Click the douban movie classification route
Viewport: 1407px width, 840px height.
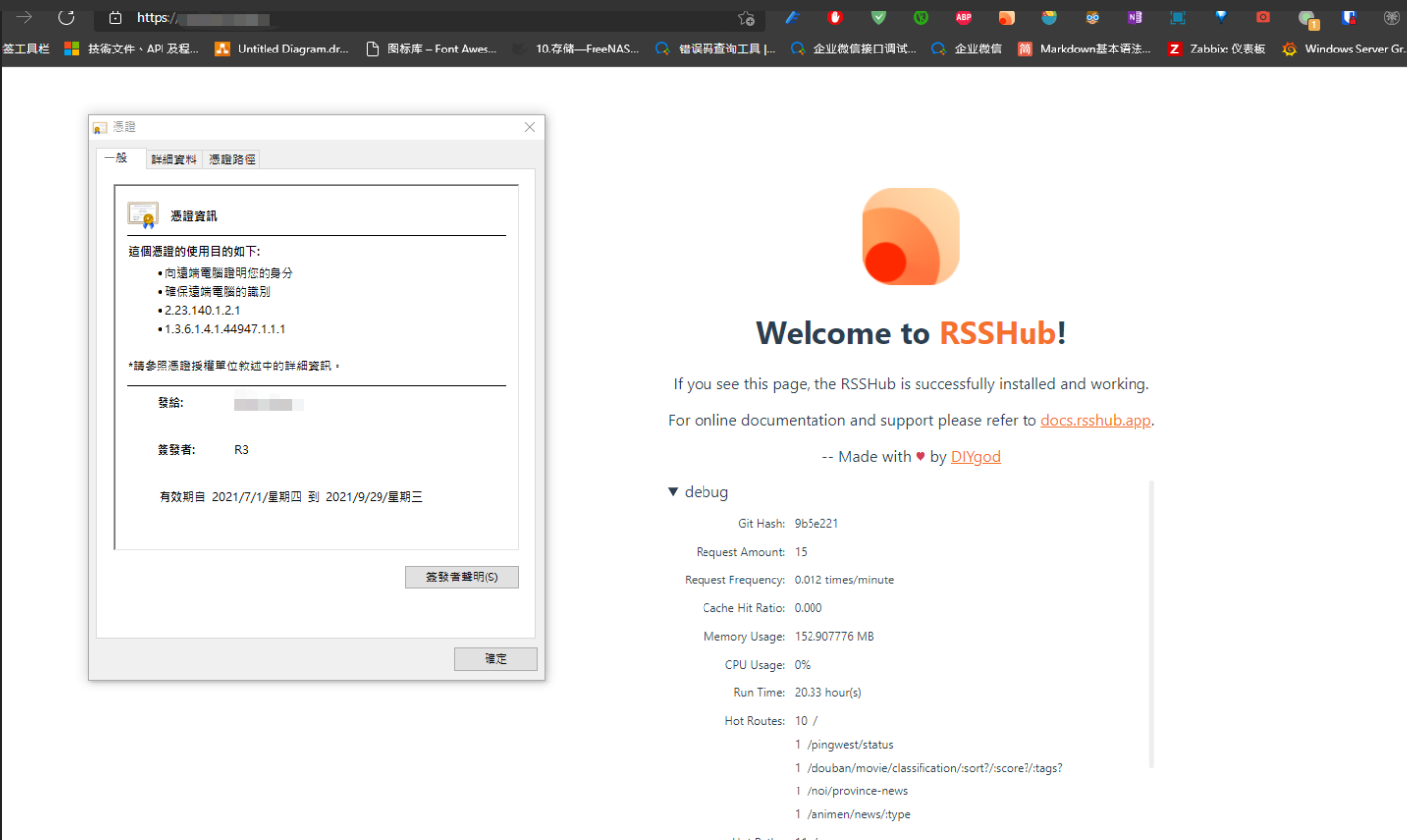click(x=934, y=768)
